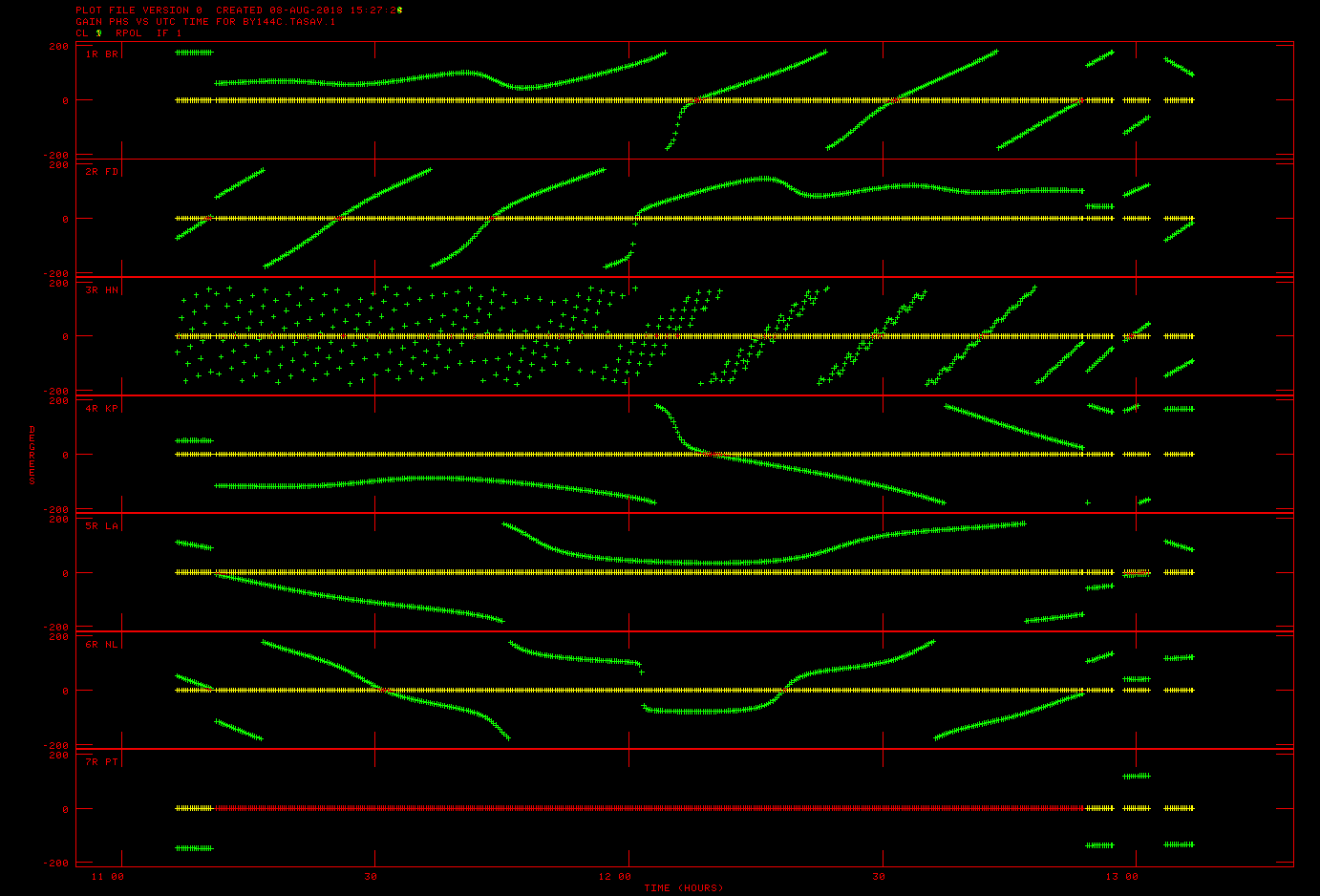1320x896 pixels.
Task: Select the '5R LA' panel label
Action: coord(101,526)
